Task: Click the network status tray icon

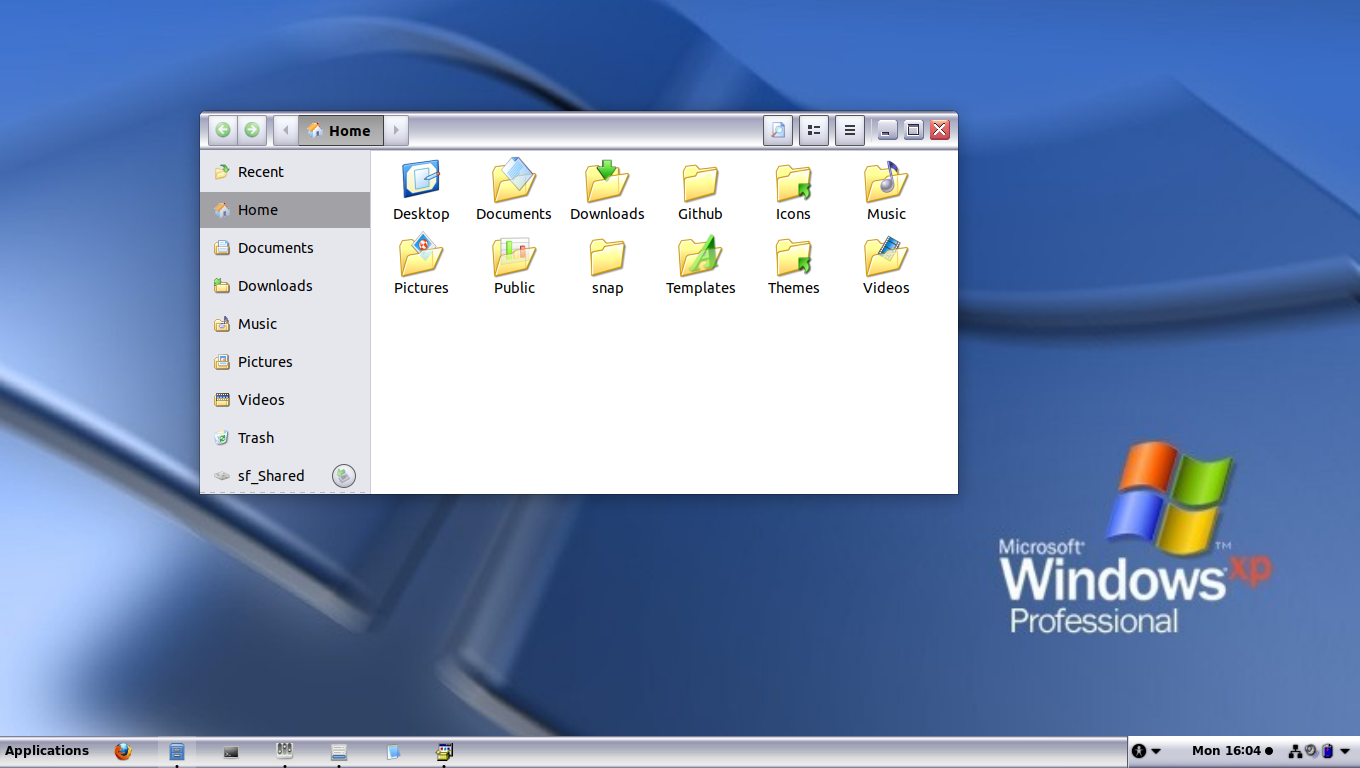Action: [x=1295, y=751]
